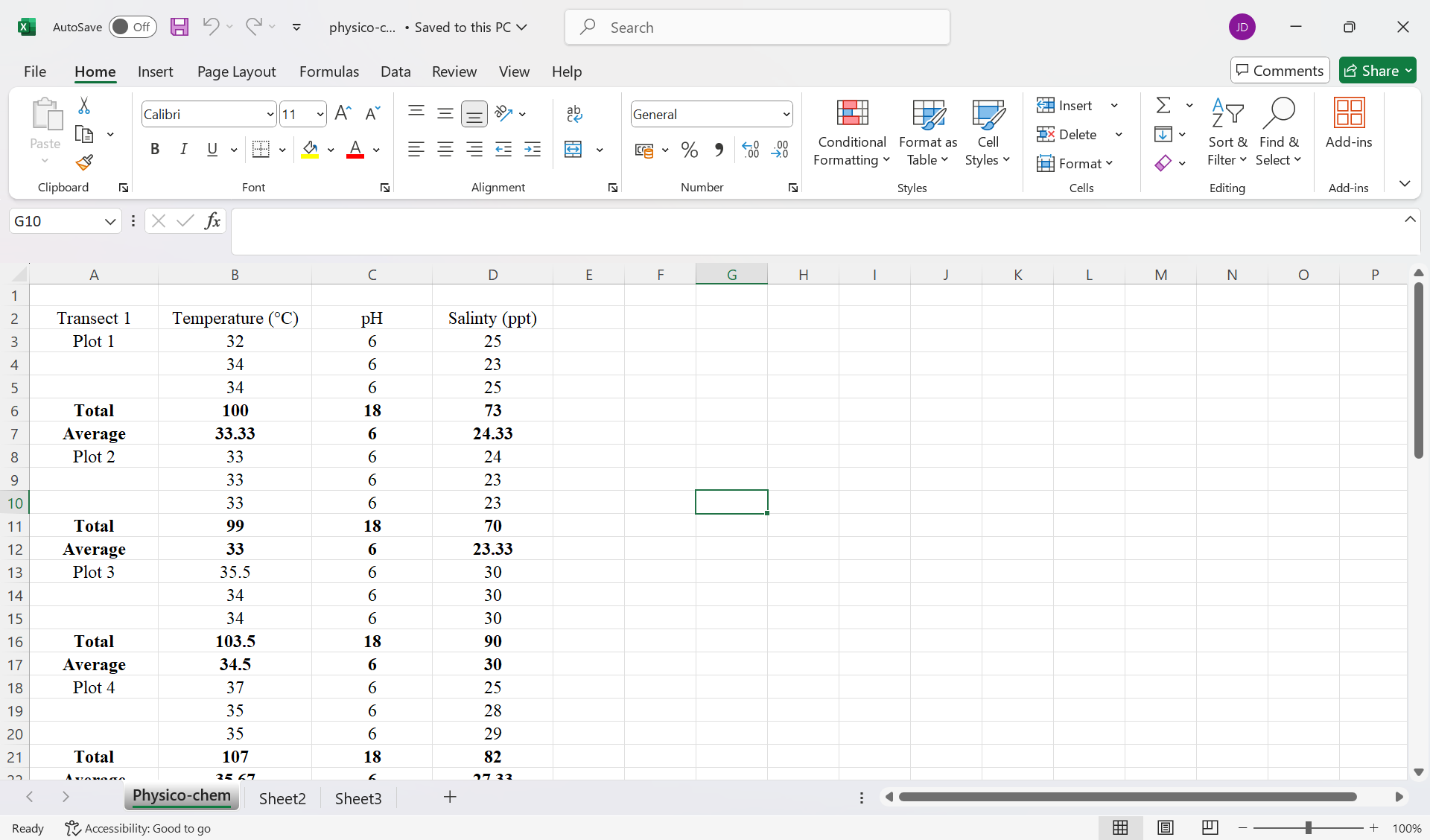Viewport: 1430px width, 840px height.
Task: Toggle the AutoSave switch
Action: pyautogui.click(x=132, y=27)
